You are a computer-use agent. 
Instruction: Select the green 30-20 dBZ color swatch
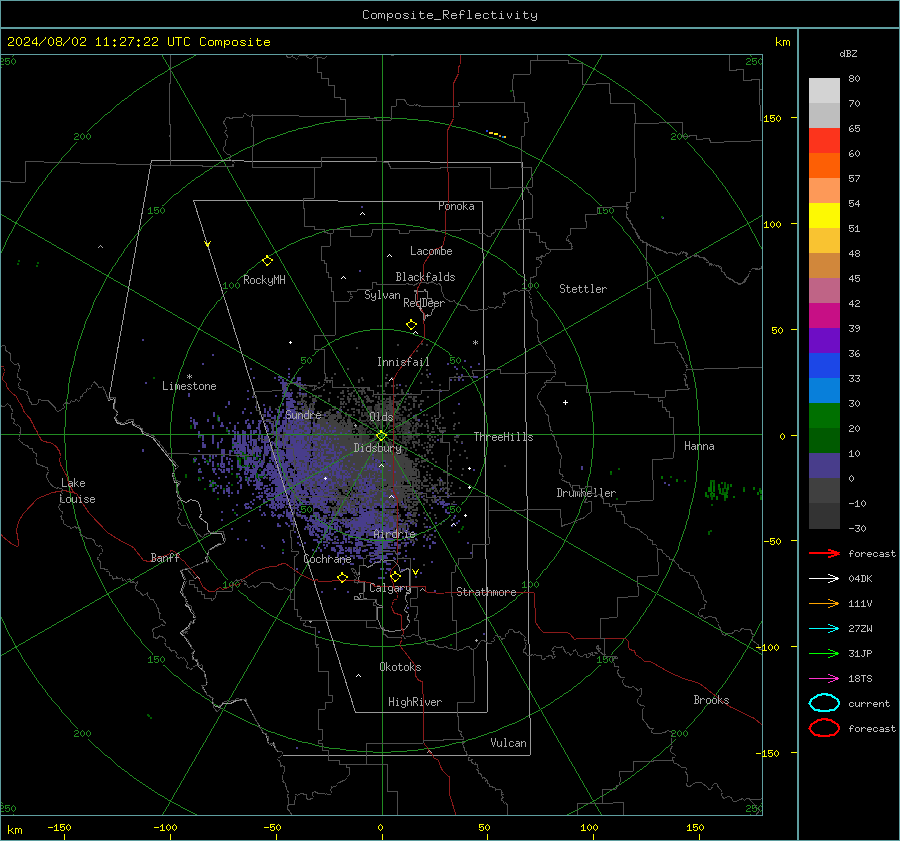point(824,416)
